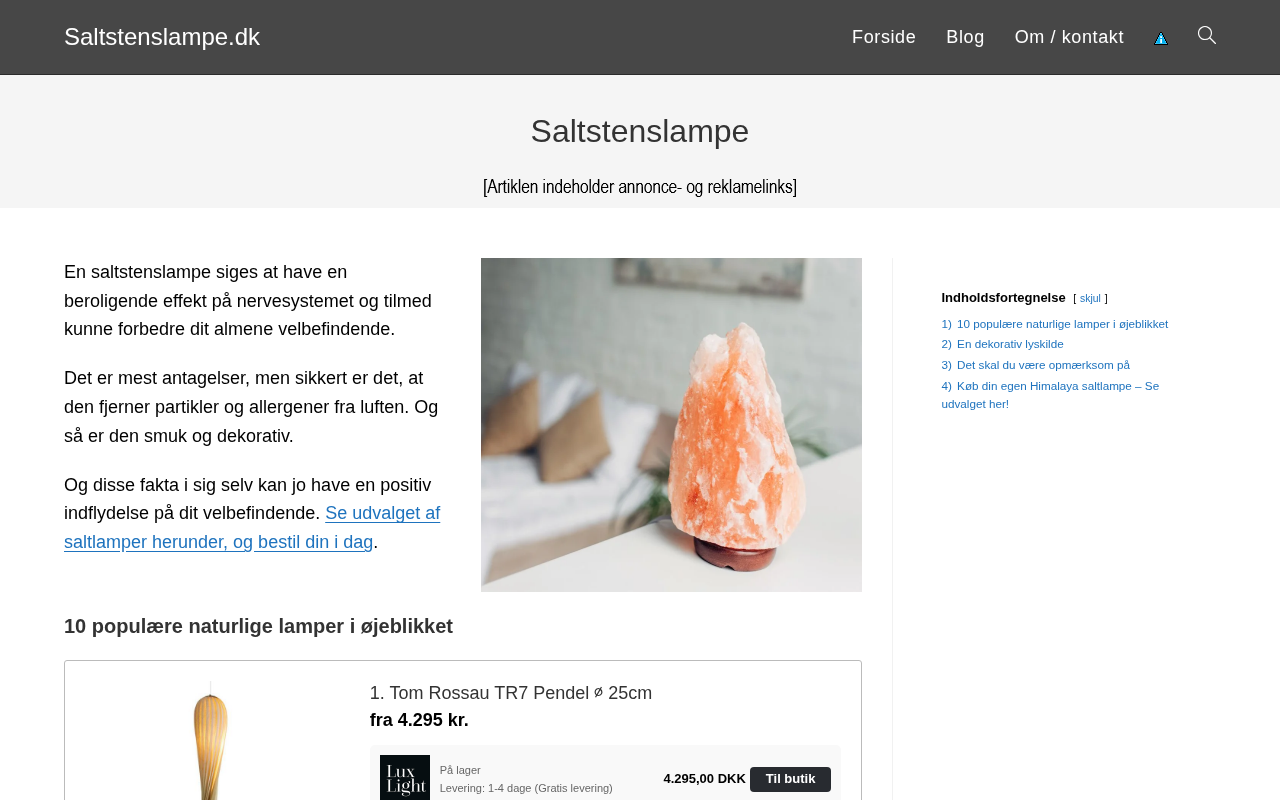Hide the table of contents via skjul
The width and height of the screenshot is (1280, 800).
[x=1090, y=299]
